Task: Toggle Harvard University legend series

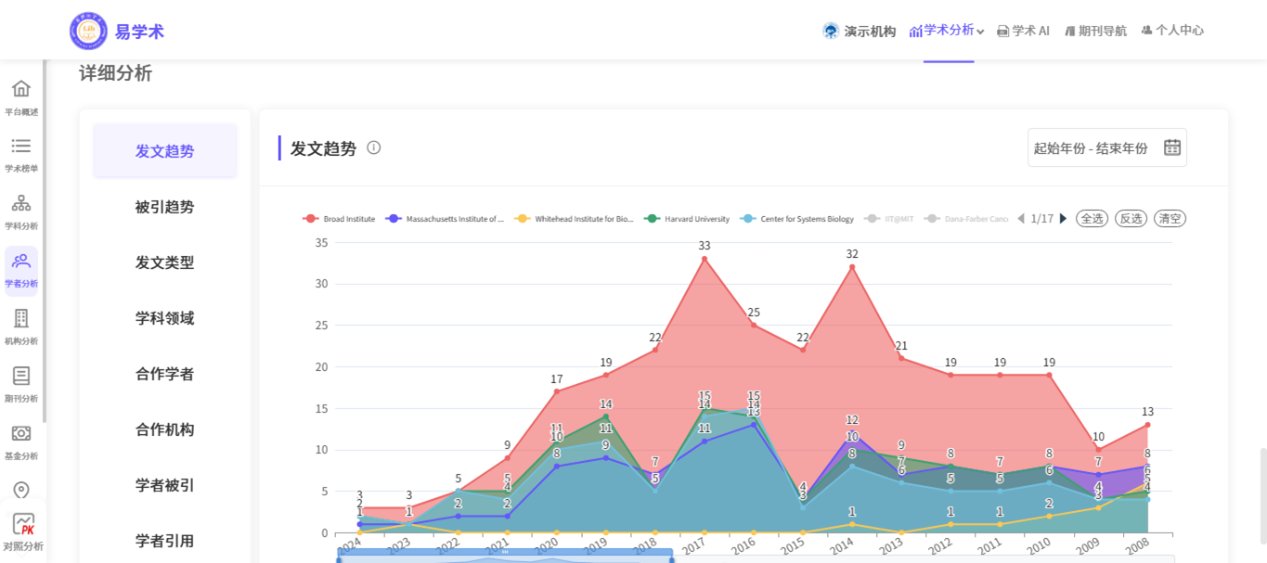Action: point(686,219)
